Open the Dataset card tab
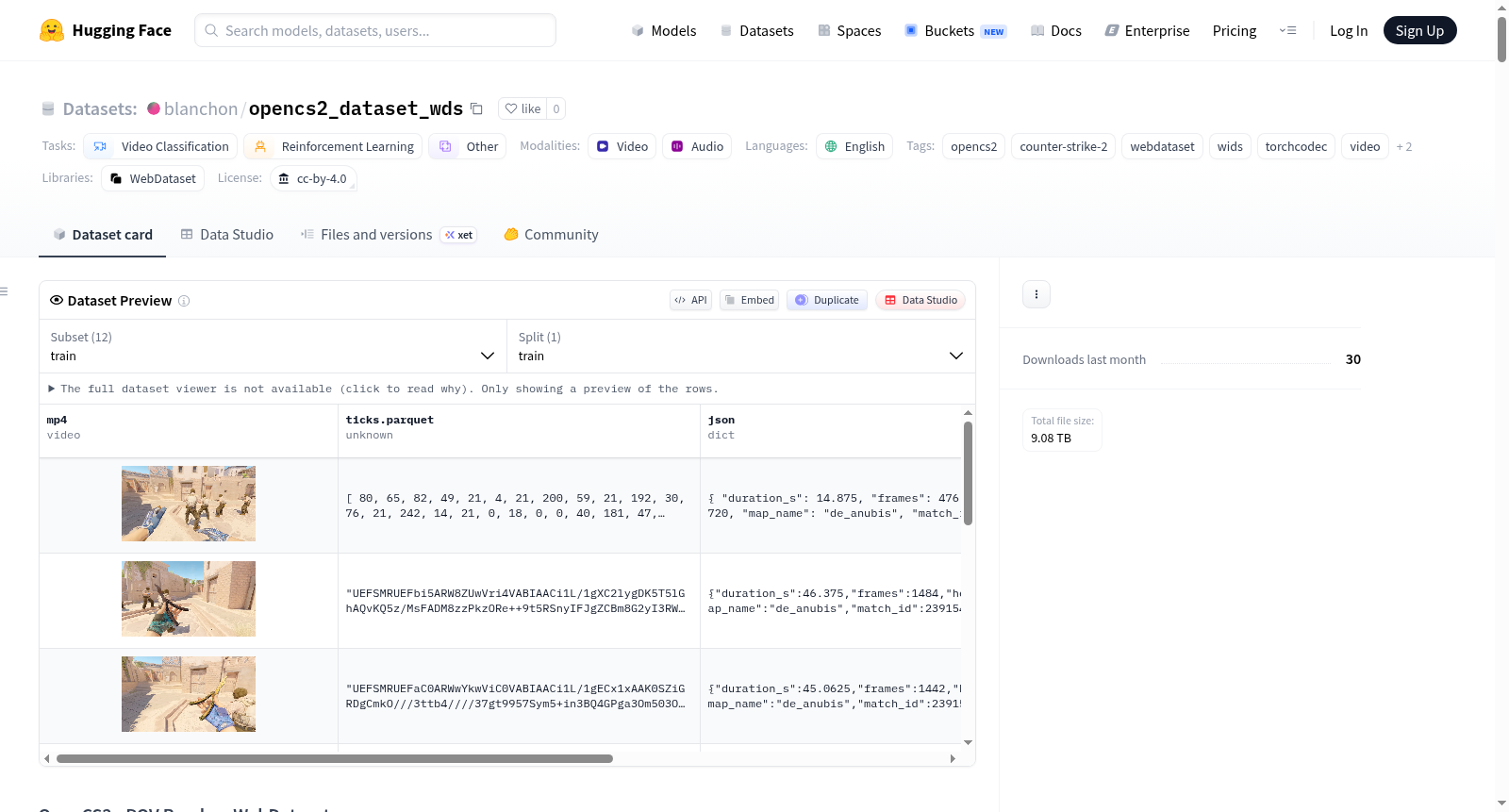This screenshot has width=1509, height=812. (x=103, y=235)
